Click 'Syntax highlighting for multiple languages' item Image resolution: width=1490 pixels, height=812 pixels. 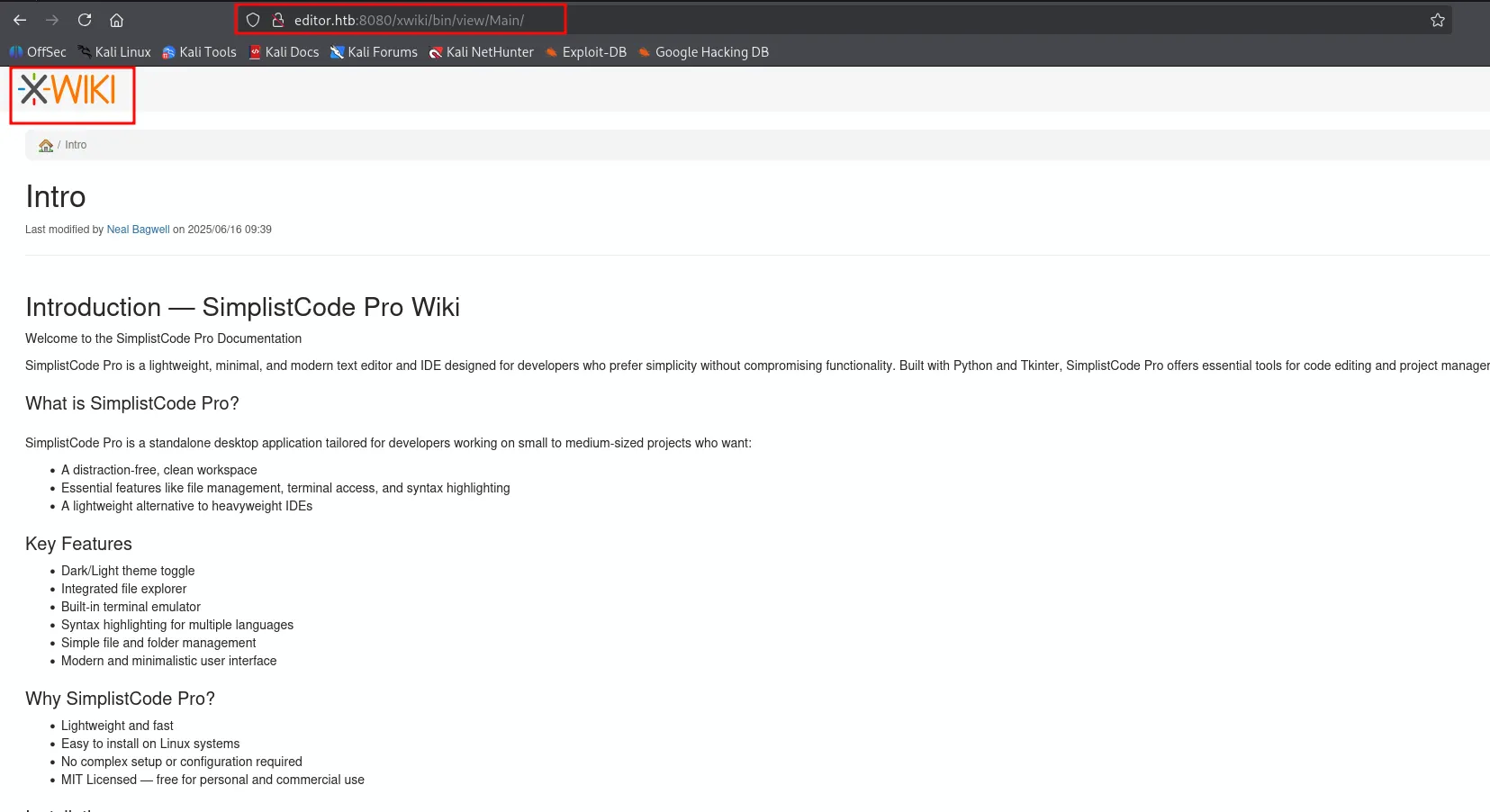[x=177, y=625]
